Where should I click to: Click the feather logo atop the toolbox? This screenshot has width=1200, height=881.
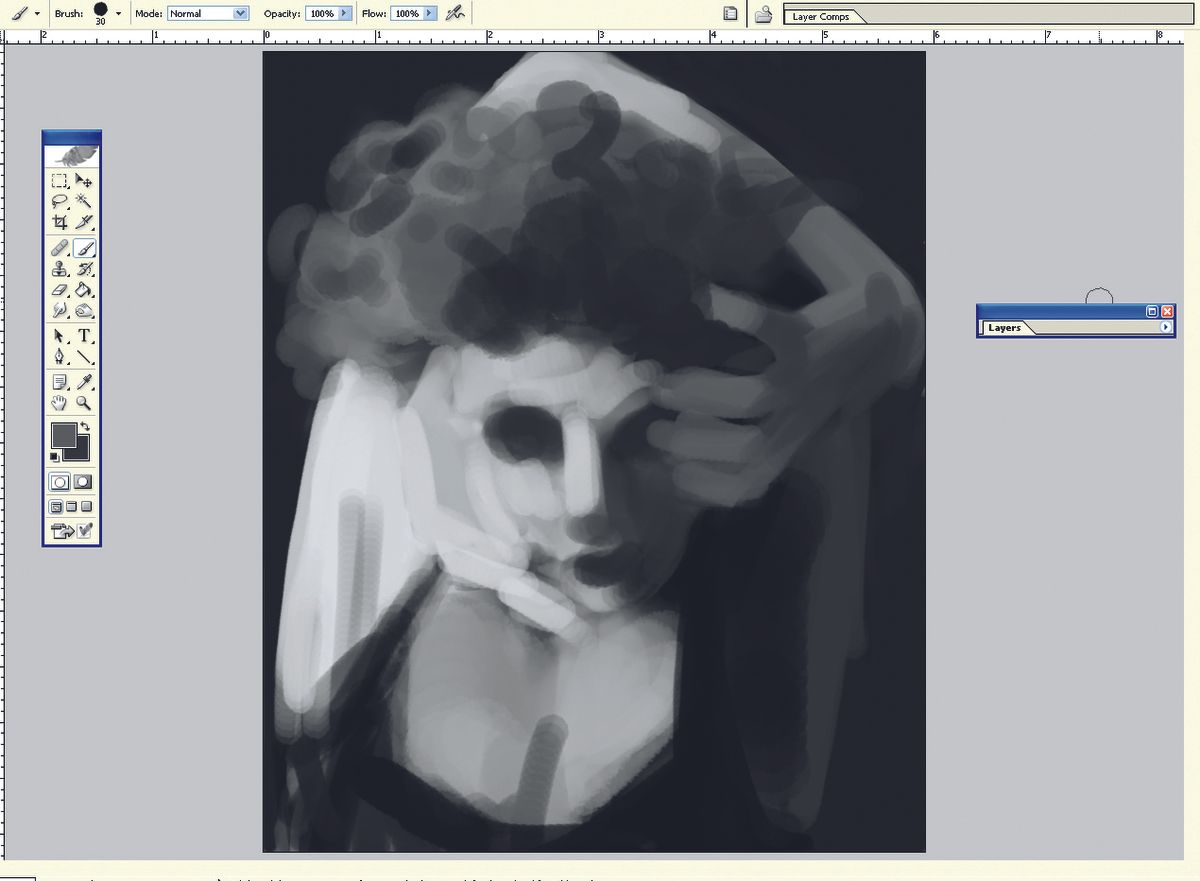(72, 157)
